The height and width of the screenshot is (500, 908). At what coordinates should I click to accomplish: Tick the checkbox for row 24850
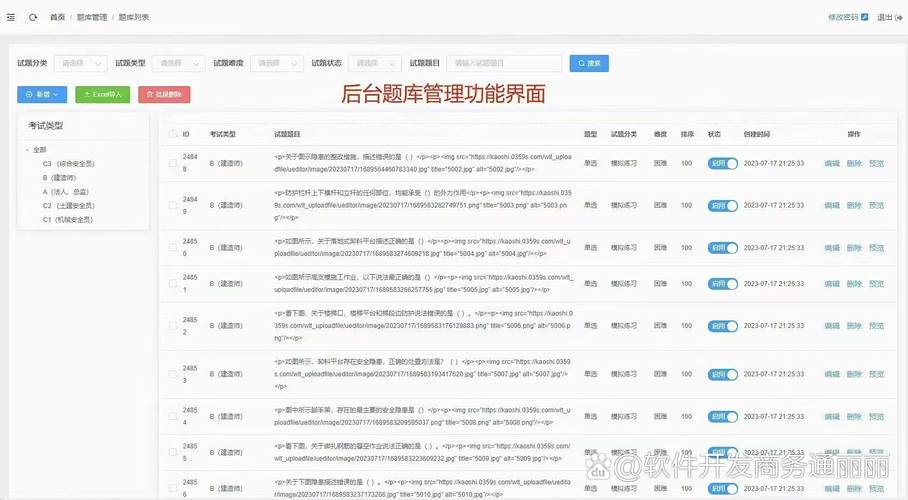(173, 247)
